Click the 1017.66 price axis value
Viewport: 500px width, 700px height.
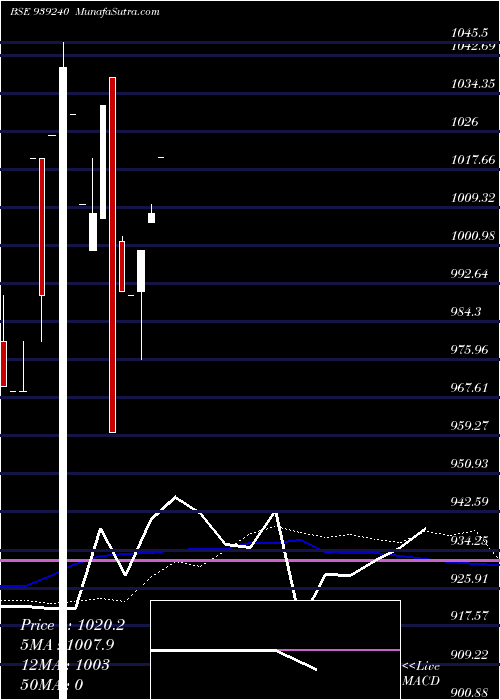(x=473, y=159)
